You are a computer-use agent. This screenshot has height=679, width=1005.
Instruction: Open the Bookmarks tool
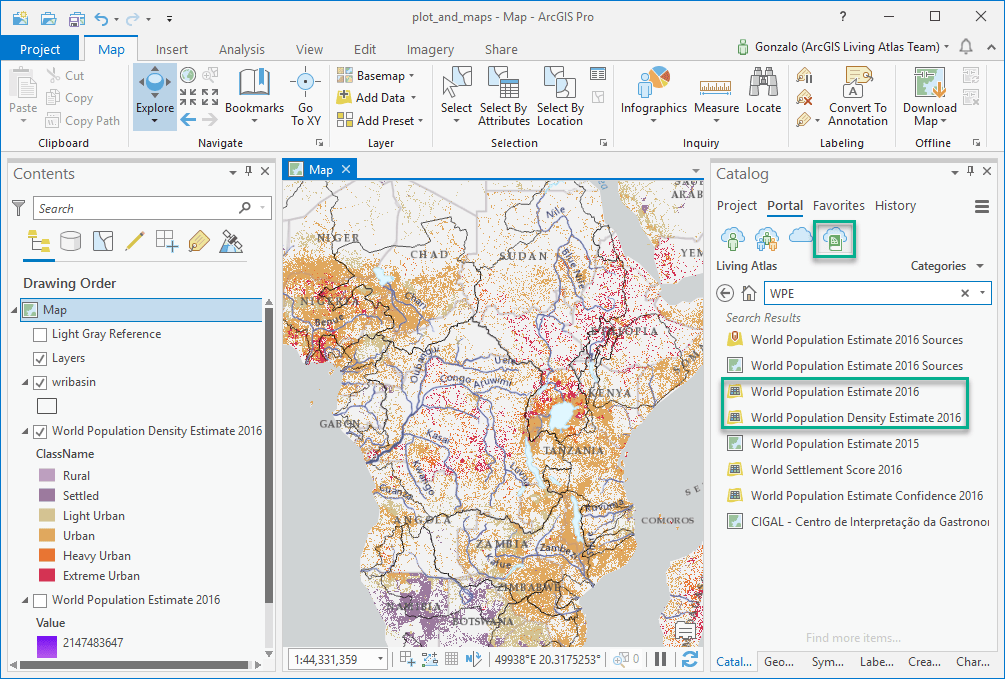click(254, 90)
